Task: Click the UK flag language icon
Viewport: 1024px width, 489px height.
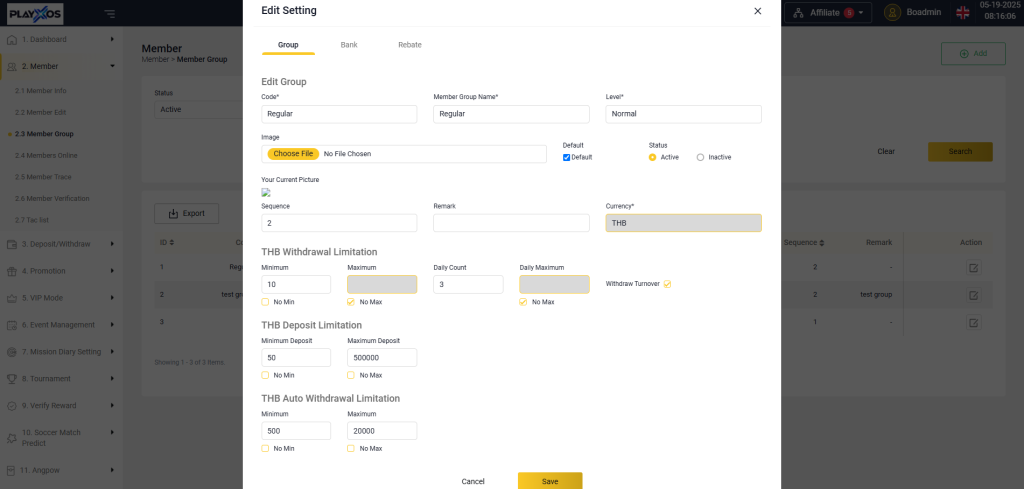Action: tap(963, 12)
